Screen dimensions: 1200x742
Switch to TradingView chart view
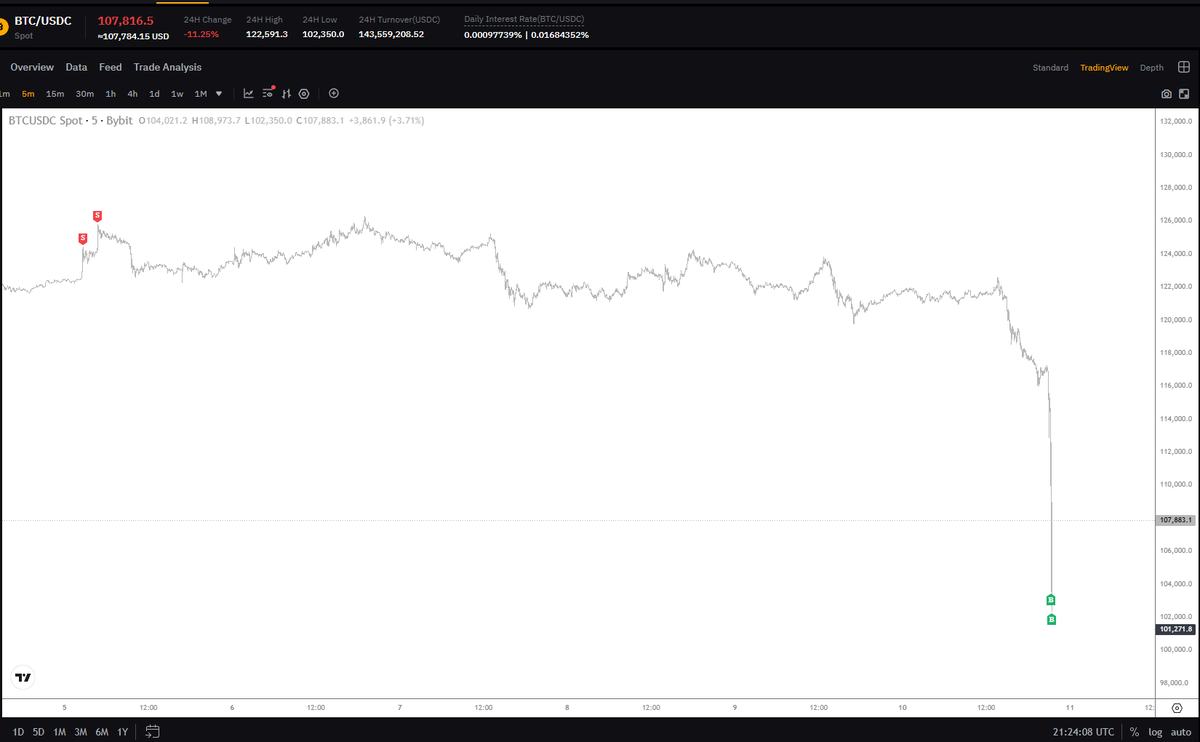pos(1104,68)
